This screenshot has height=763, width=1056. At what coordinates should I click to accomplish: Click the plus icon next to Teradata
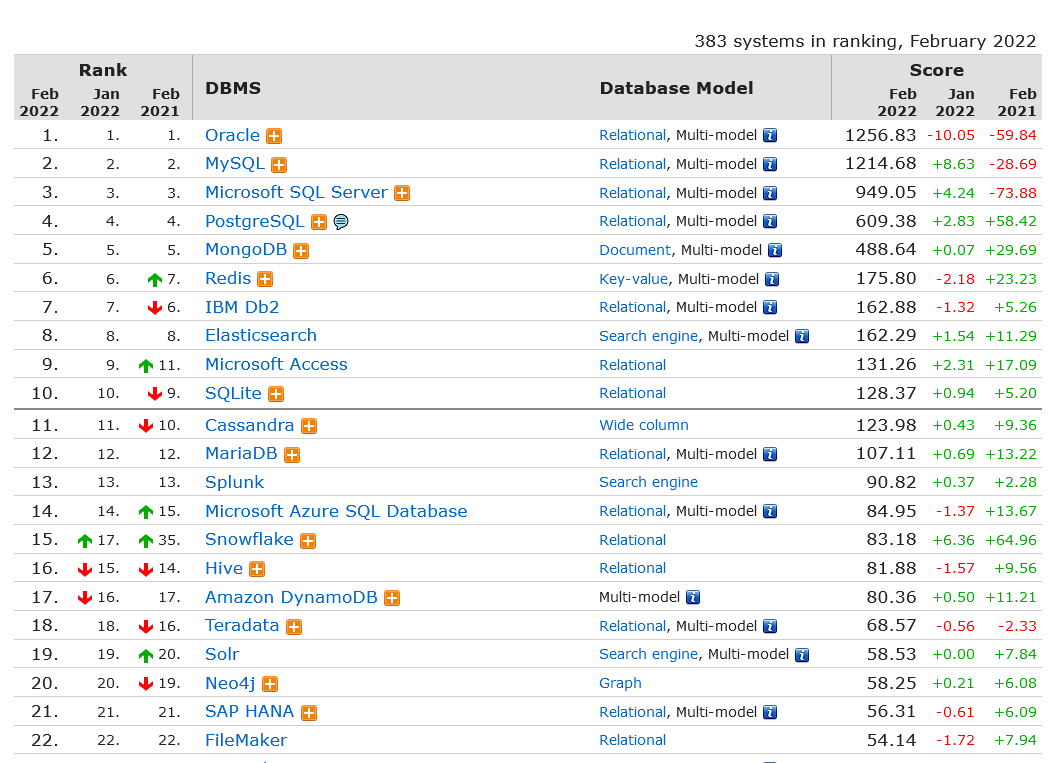coord(294,627)
